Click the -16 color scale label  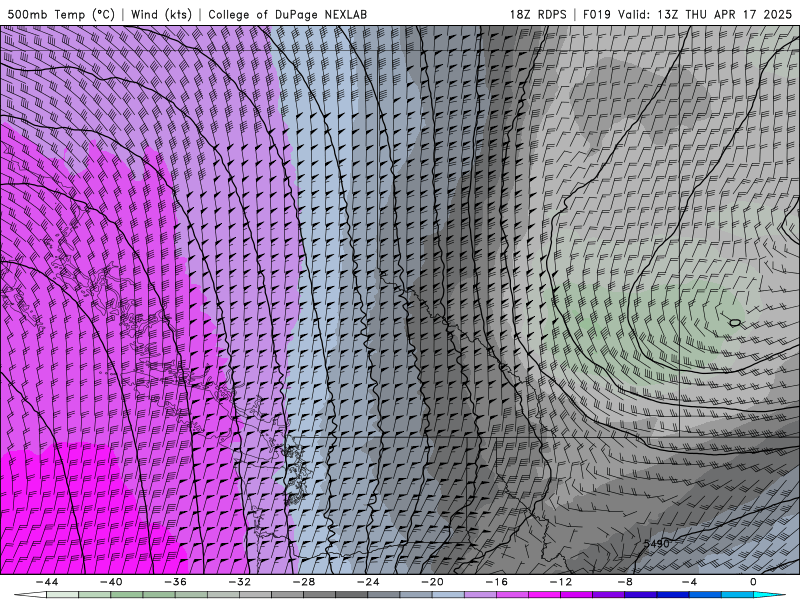[x=497, y=582]
